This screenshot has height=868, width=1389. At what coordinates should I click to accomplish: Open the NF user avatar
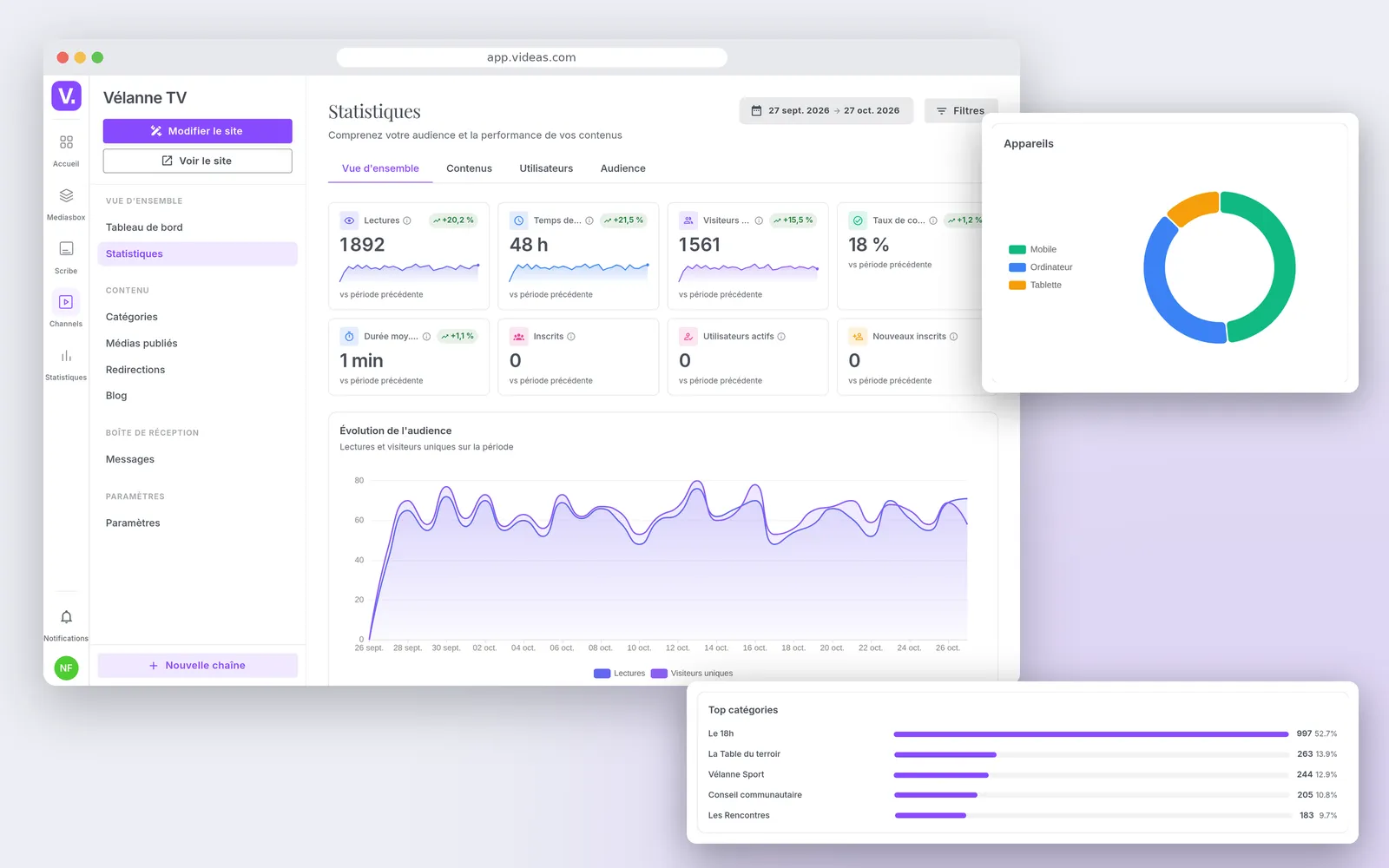tap(66, 667)
